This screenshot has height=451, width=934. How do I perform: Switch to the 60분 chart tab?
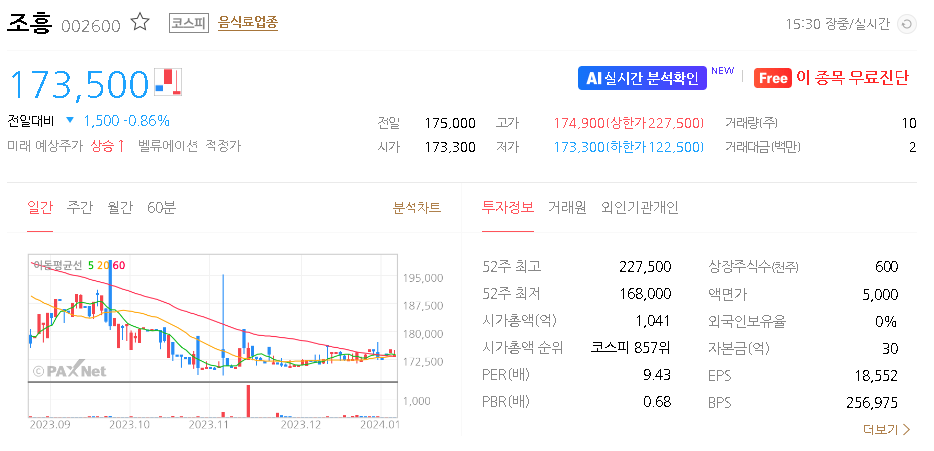[x=161, y=208]
